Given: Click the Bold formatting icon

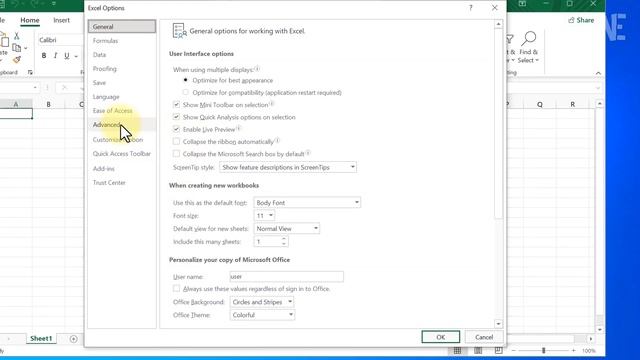Looking at the screenshot, I should tap(44, 56).
